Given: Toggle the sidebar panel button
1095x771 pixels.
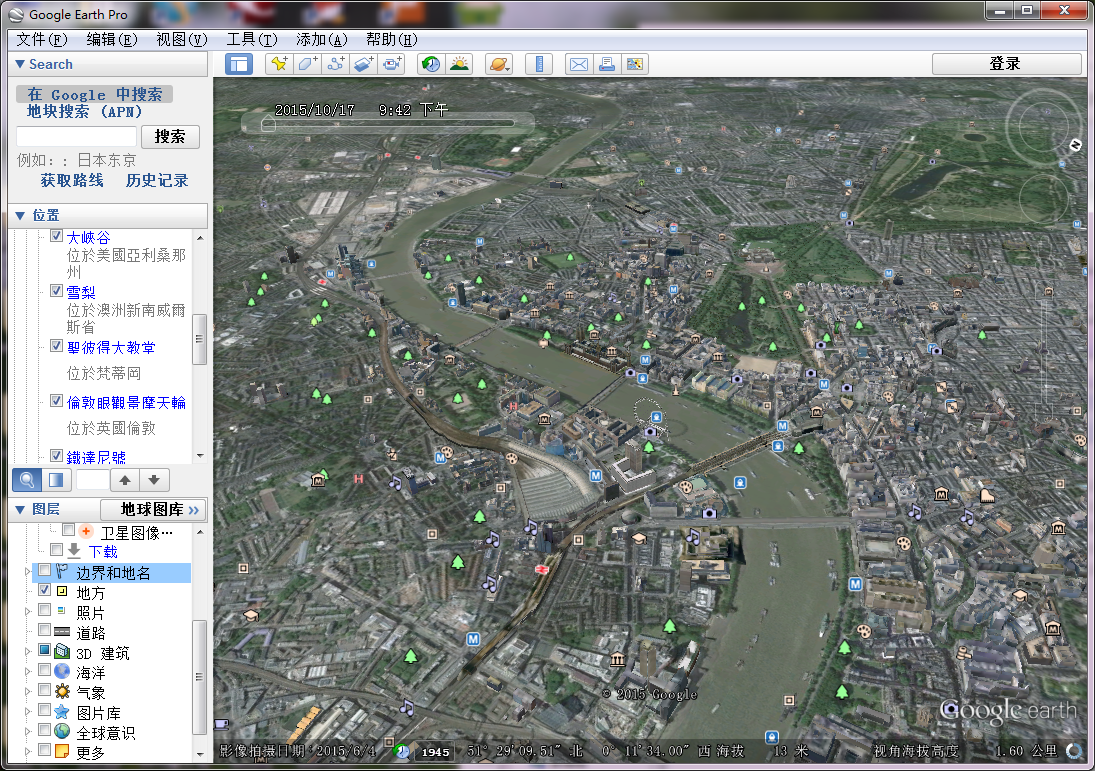Looking at the screenshot, I should coord(239,64).
